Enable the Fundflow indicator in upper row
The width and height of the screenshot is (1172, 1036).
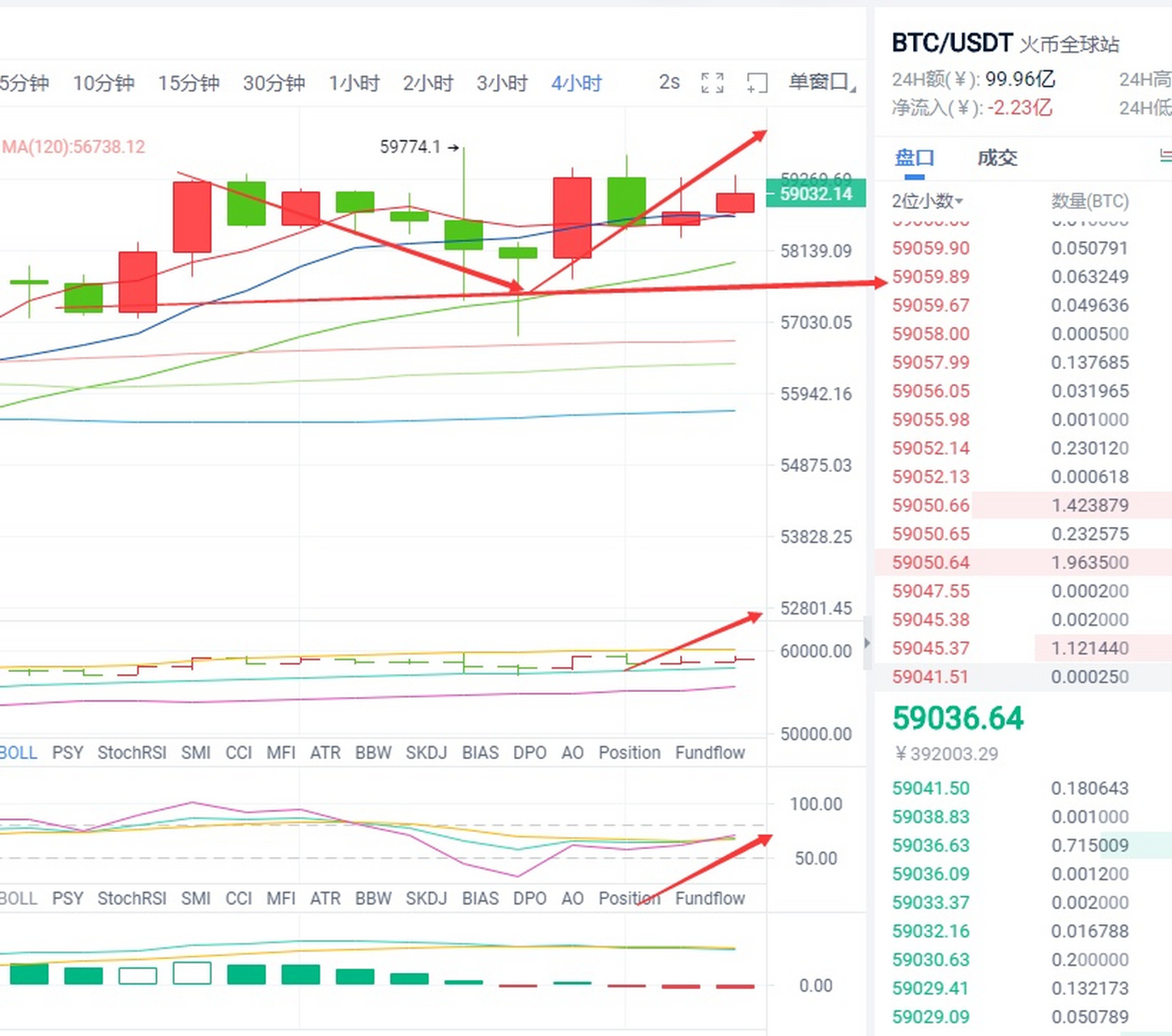coord(710,753)
